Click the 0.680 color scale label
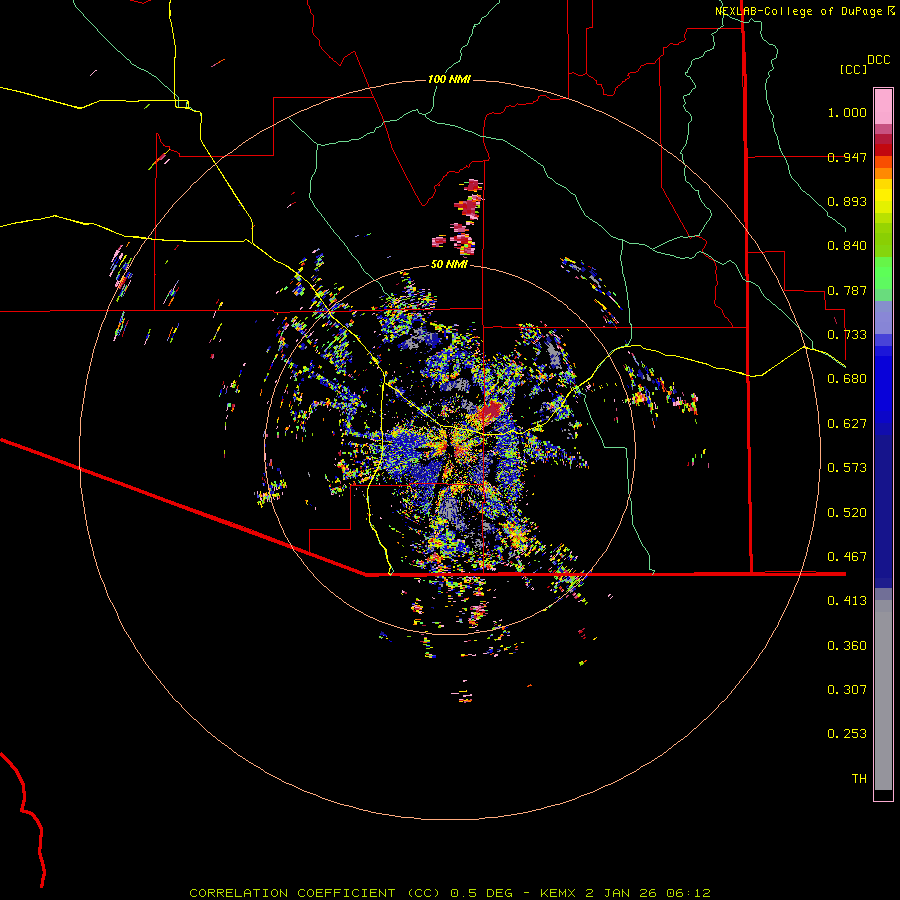The width and height of the screenshot is (900, 900). [x=847, y=379]
